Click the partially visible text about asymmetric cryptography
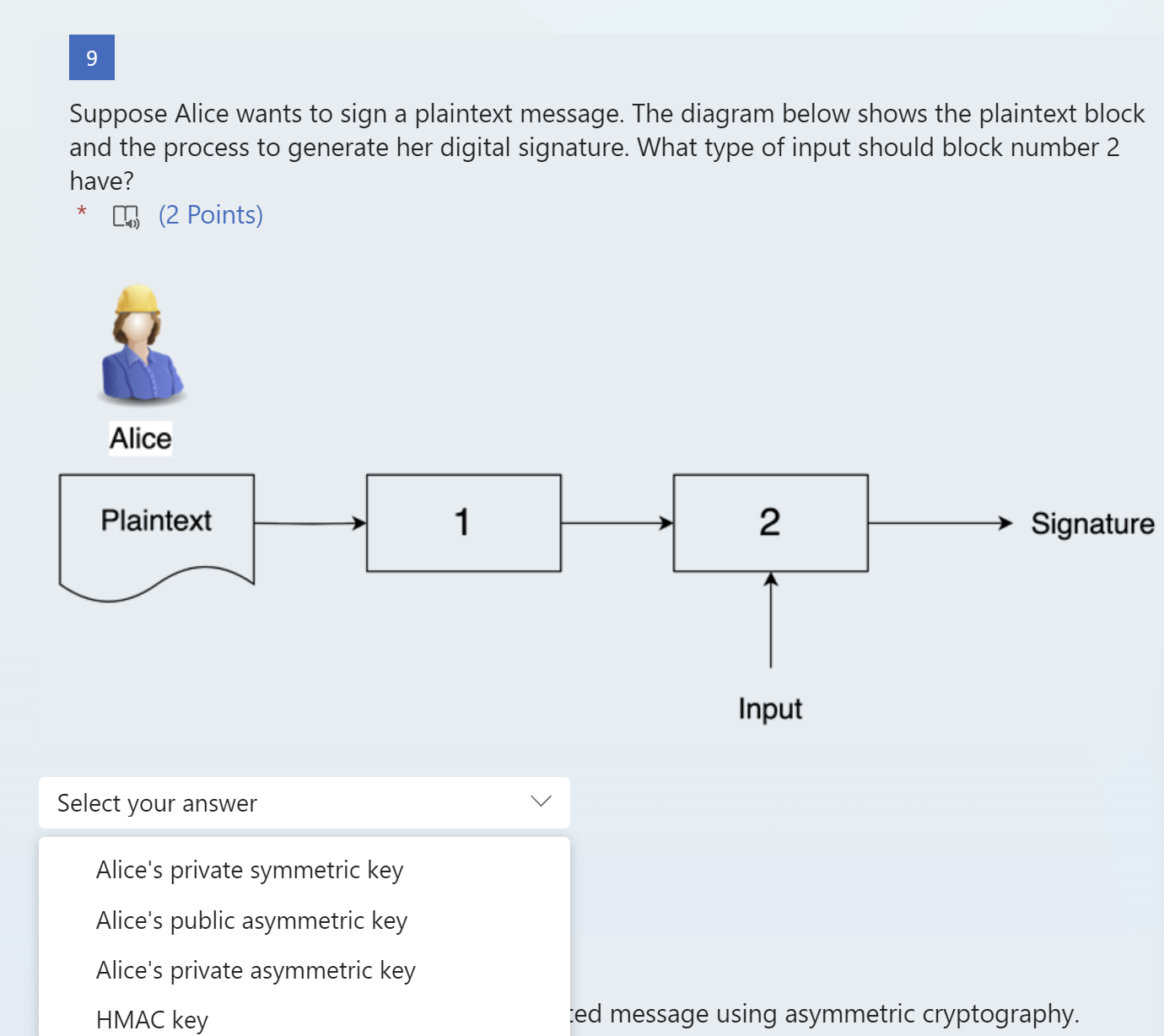The width and height of the screenshot is (1164, 1036). click(x=827, y=1013)
